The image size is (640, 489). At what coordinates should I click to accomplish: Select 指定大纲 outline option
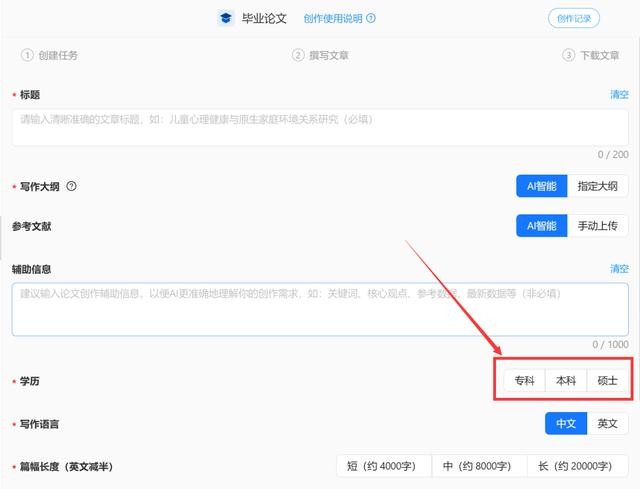[x=598, y=186]
